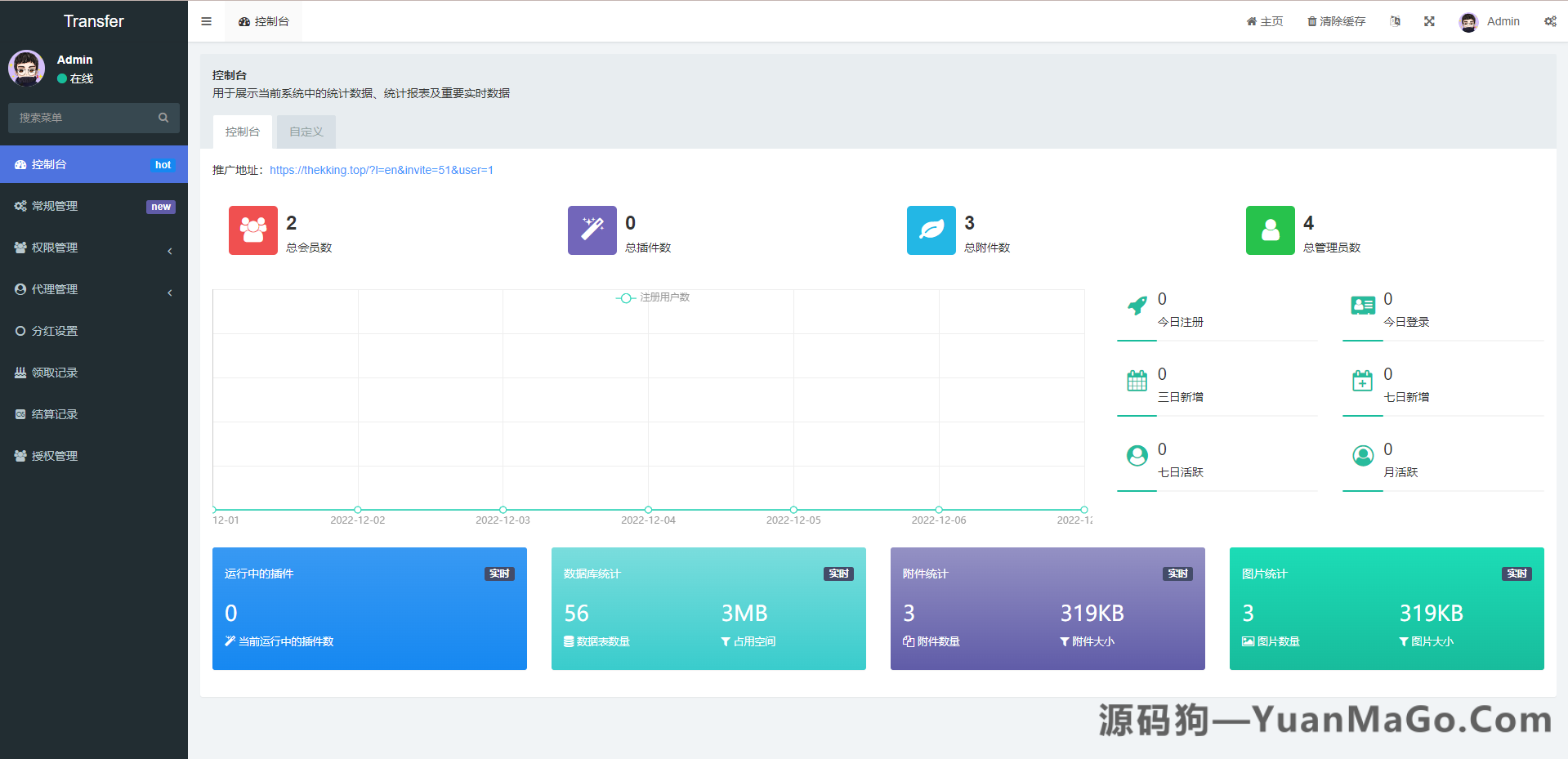Open 分红设置 settings from sidebar
This screenshot has width=1568, height=759.
point(54,331)
